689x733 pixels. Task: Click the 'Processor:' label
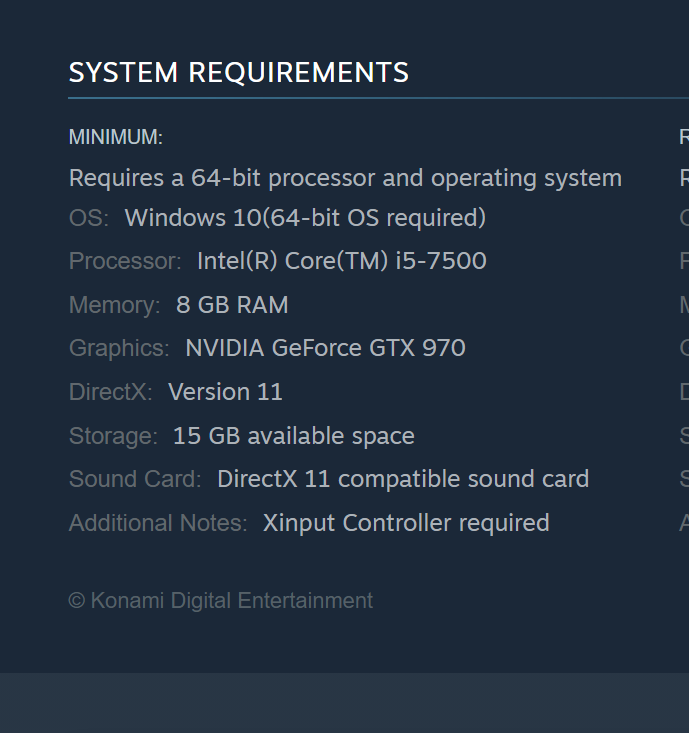pyautogui.click(x=125, y=261)
